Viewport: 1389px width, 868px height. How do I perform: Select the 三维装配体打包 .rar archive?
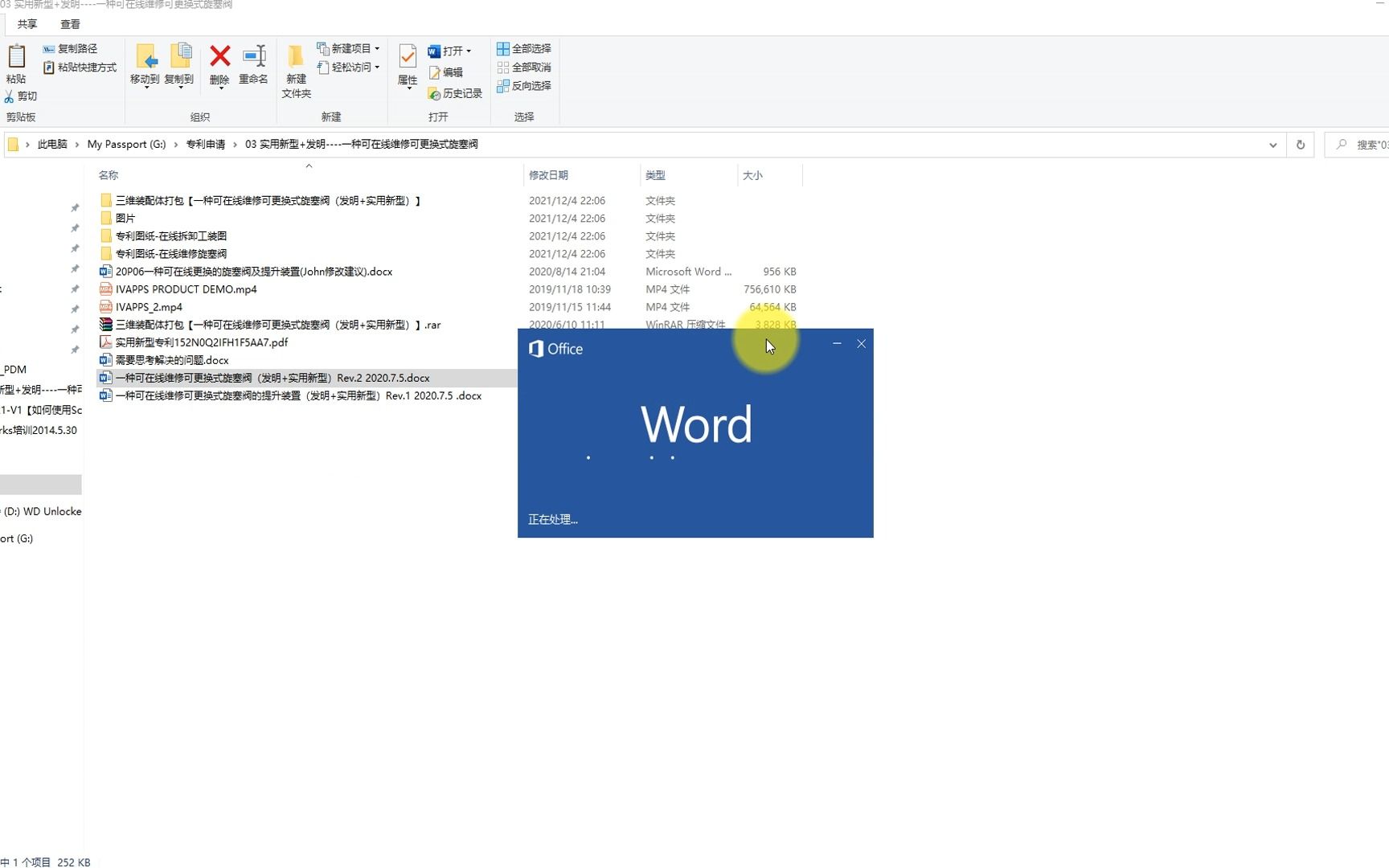tap(278, 325)
